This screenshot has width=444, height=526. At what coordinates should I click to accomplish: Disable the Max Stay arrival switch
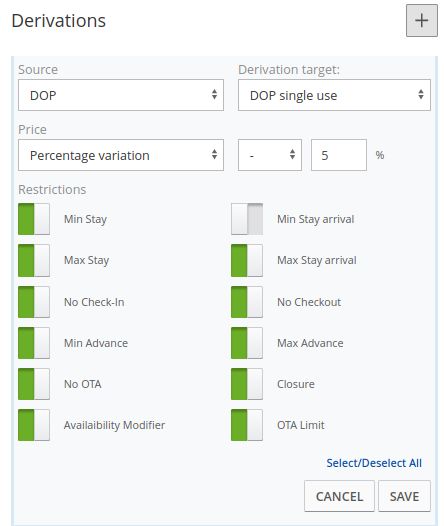(x=247, y=260)
